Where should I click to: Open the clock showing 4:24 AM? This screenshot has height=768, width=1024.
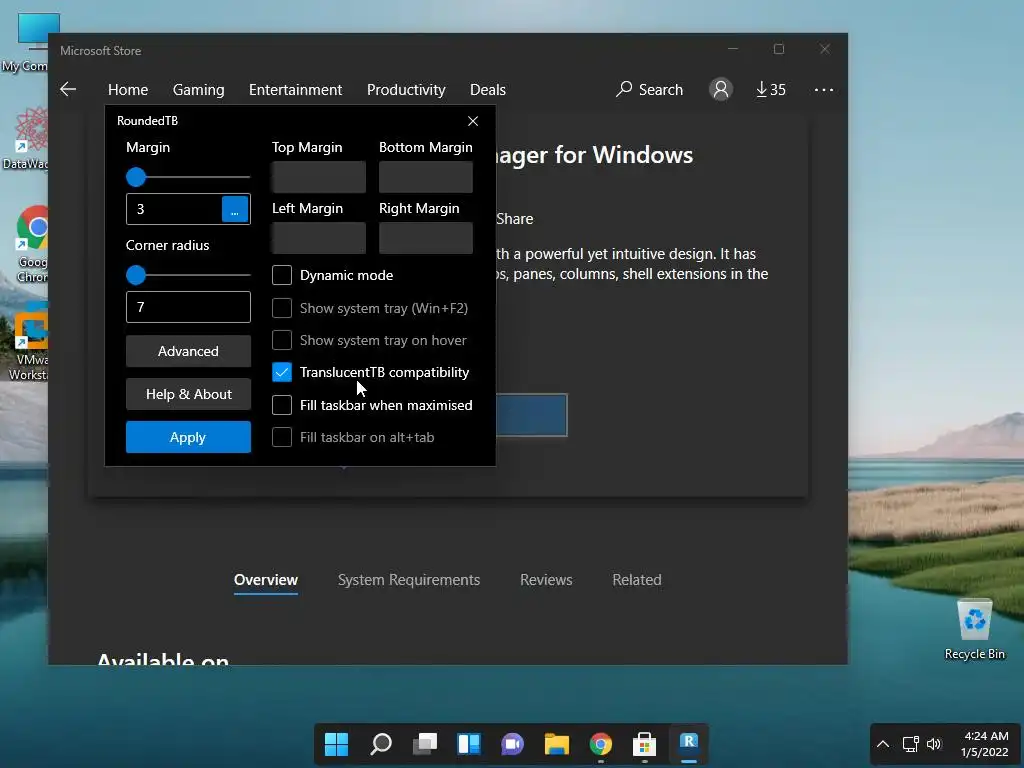pos(985,744)
